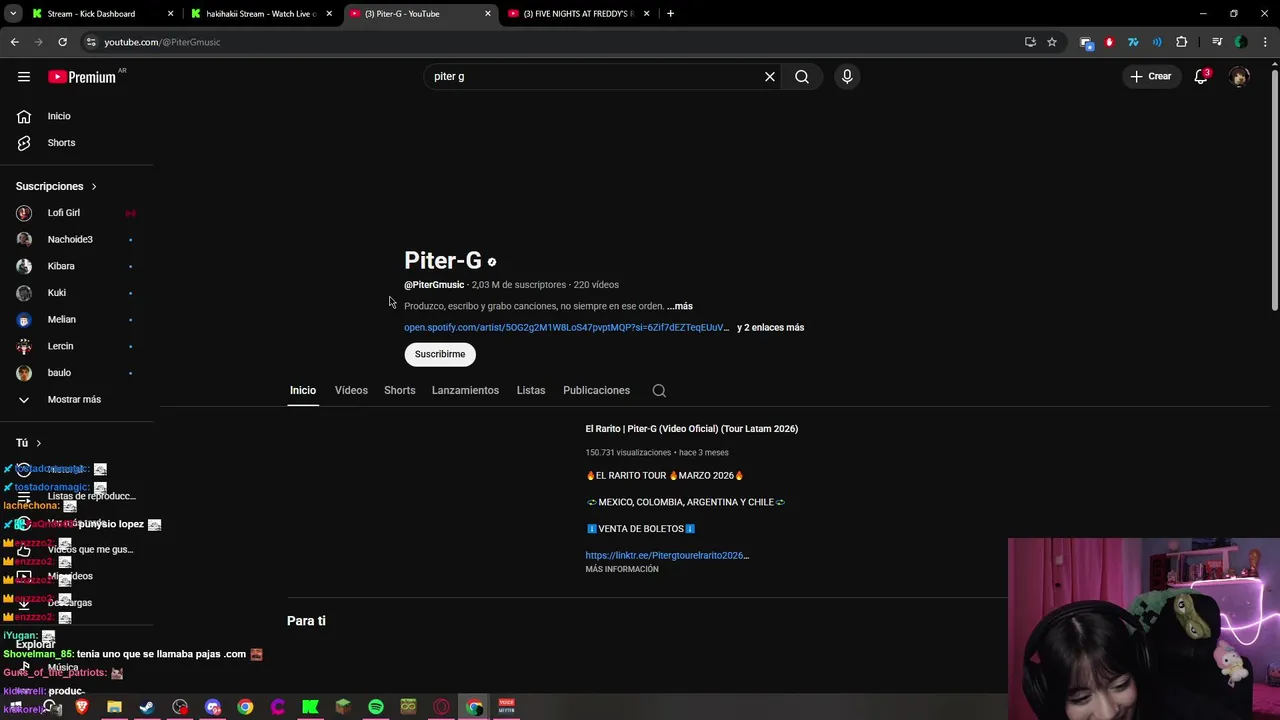Go to Inicio in the sidebar

59,117
